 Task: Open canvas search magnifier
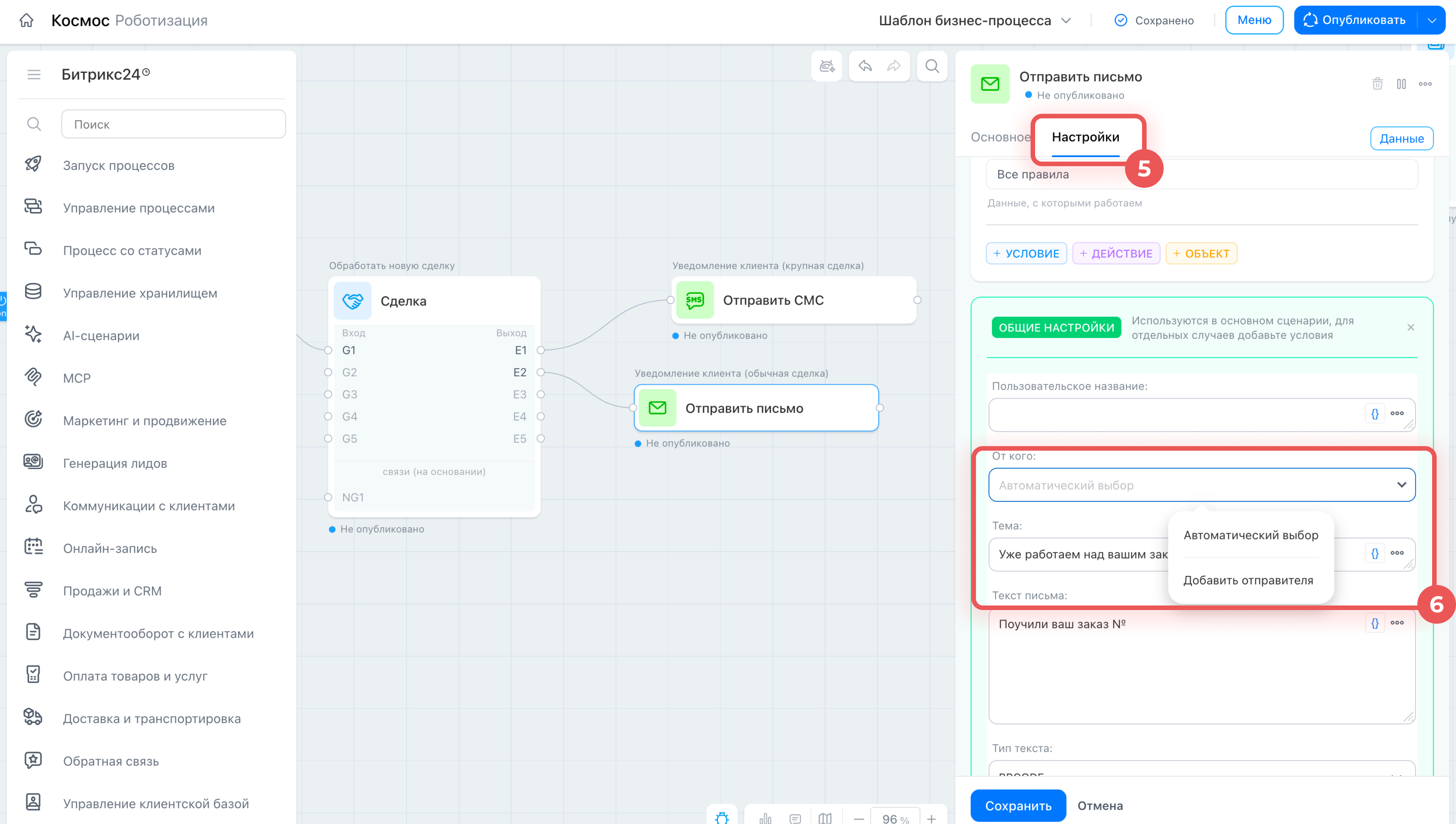[x=932, y=66]
